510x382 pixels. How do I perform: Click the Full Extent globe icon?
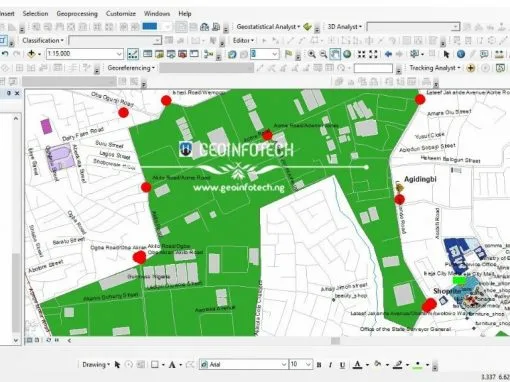click(x=347, y=54)
